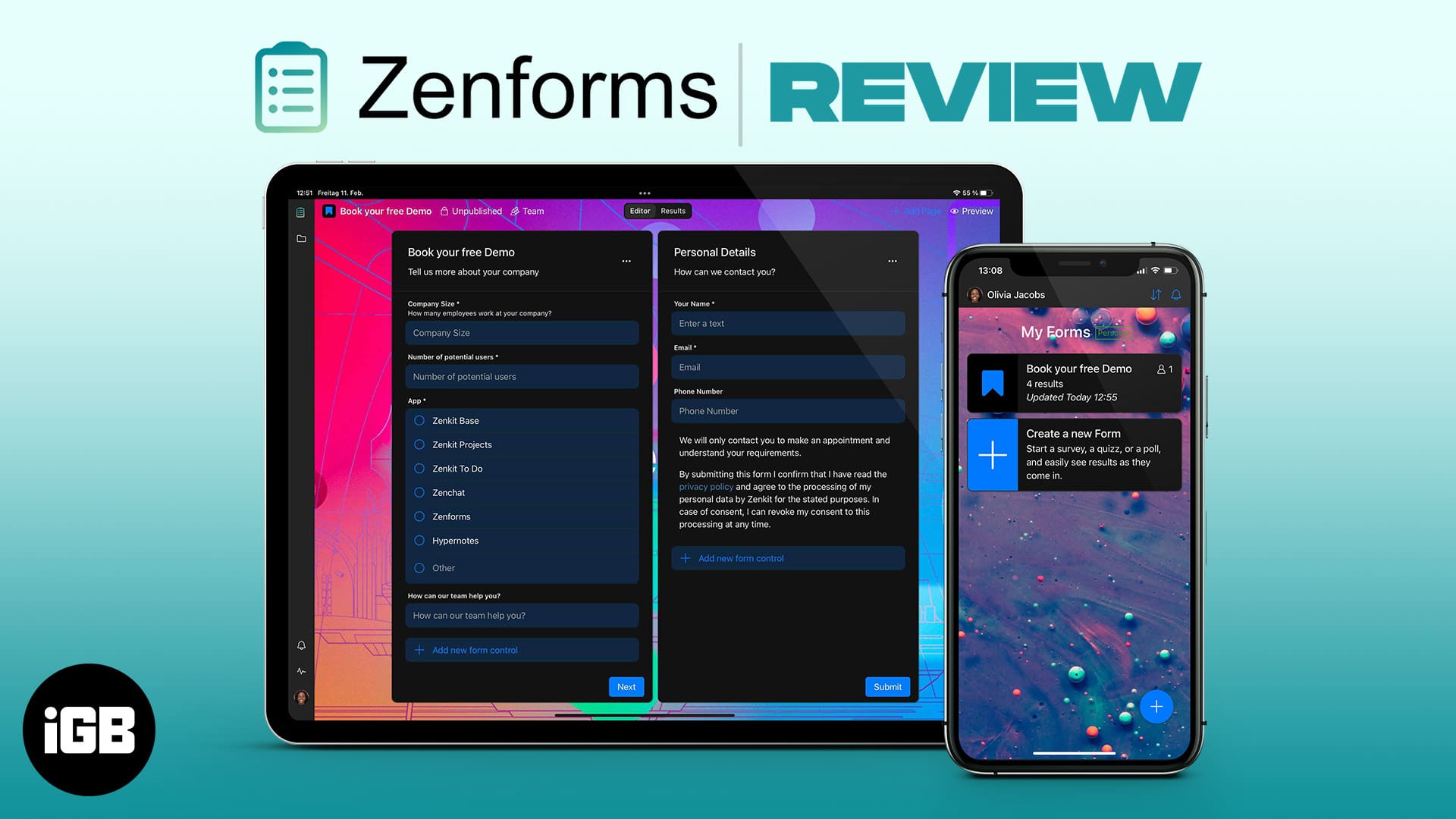
Task: Click the team sharing icon next to Unpublished
Action: tap(514, 211)
